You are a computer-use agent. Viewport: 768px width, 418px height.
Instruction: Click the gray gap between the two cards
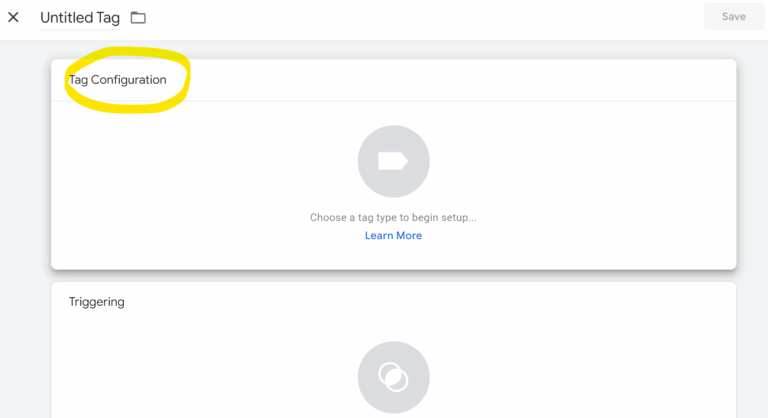tap(393, 276)
